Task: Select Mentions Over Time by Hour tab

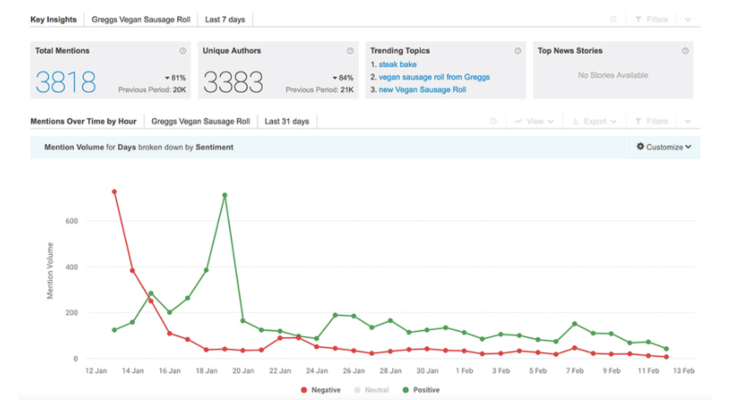Action: click(83, 121)
